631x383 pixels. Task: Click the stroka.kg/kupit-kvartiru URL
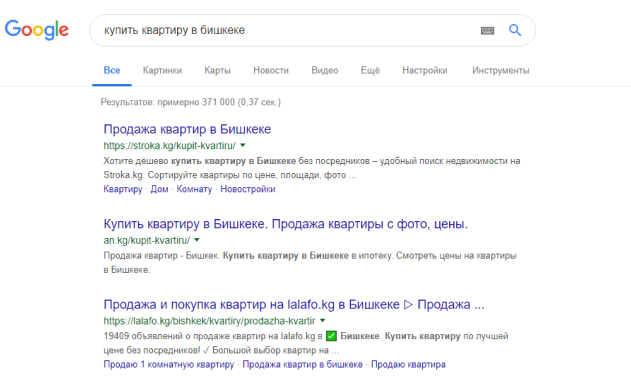pos(169,146)
